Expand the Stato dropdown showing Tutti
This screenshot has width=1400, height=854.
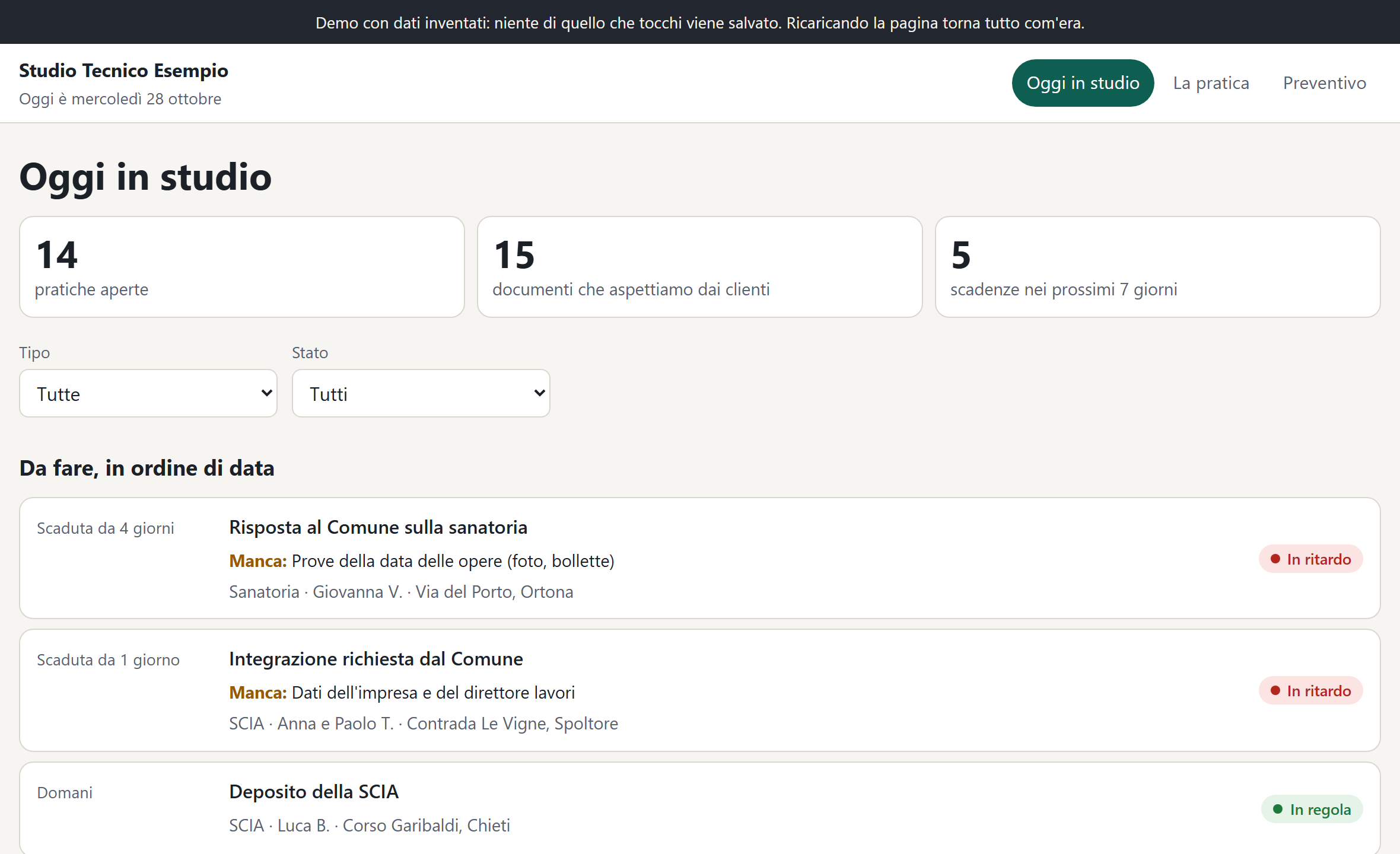point(421,393)
